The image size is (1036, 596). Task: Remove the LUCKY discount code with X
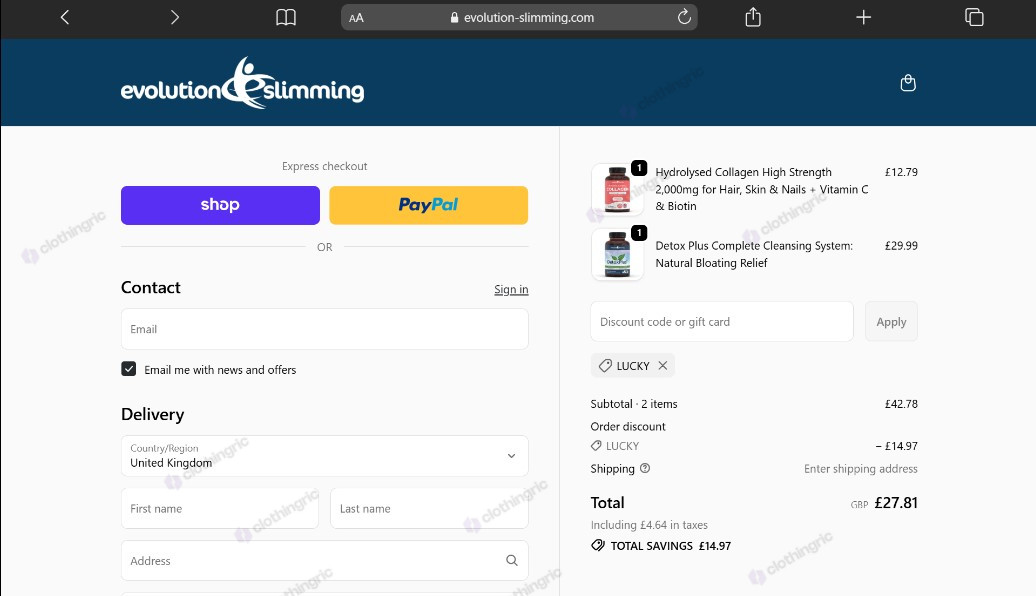663,365
